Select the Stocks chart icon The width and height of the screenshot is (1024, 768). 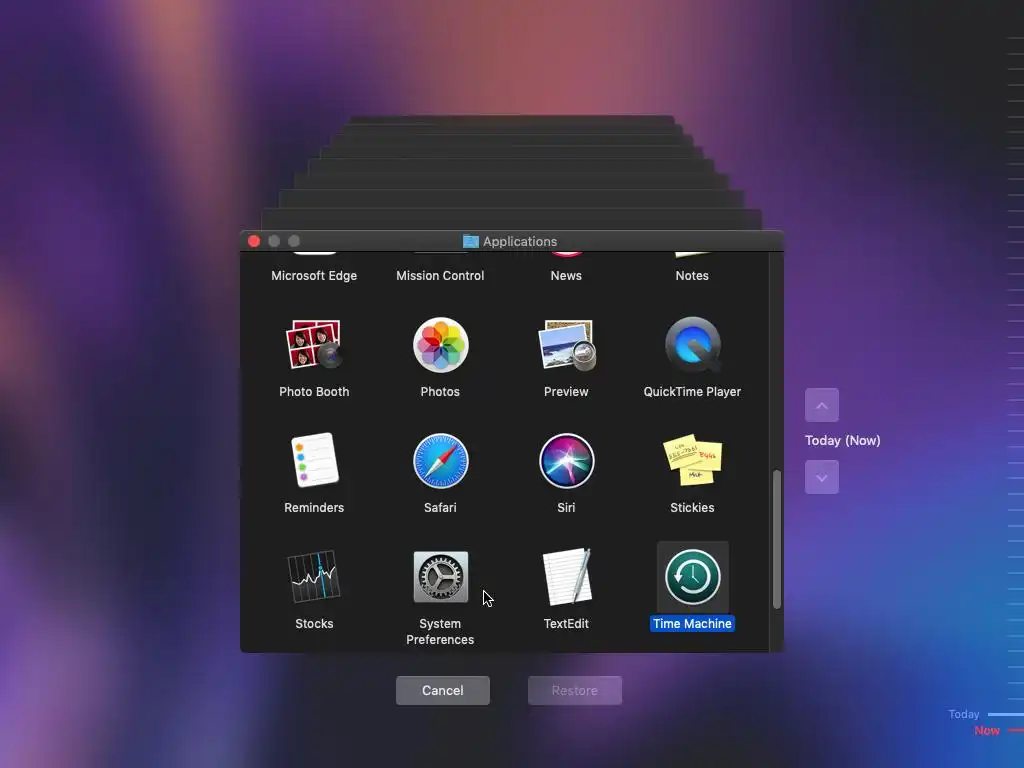click(x=314, y=576)
